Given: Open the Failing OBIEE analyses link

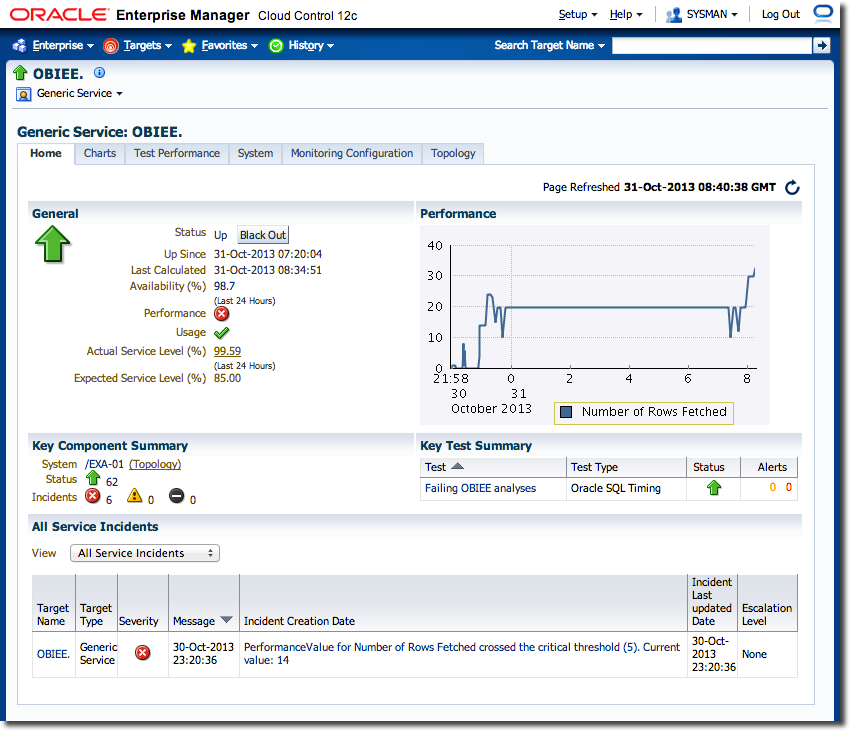Looking at the screenshot, I should (480, 488).
